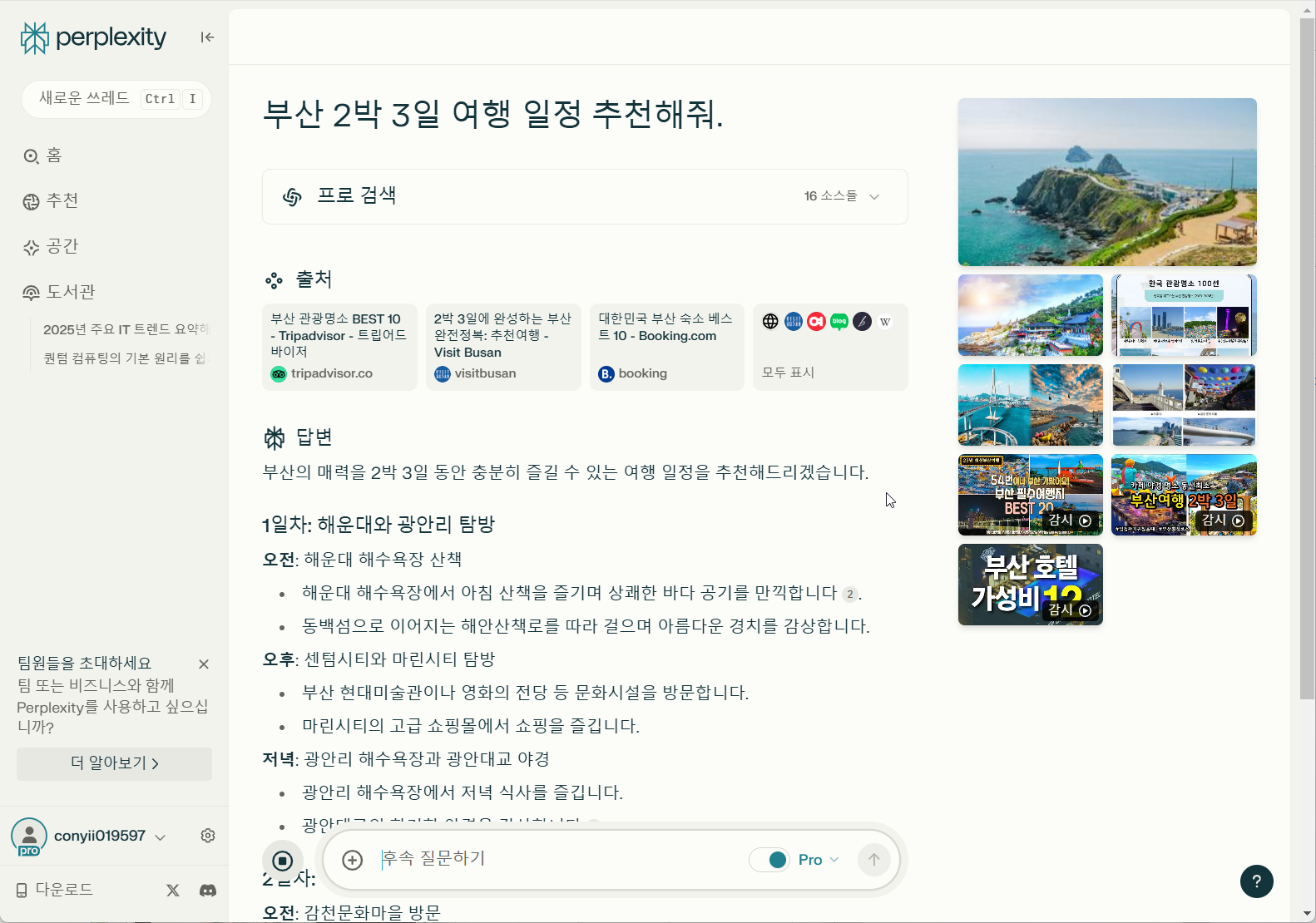Play the 부산 호텔 가성비 video
The width and height of the screenshot is (1316, 923).
[x=1031, y=585]
